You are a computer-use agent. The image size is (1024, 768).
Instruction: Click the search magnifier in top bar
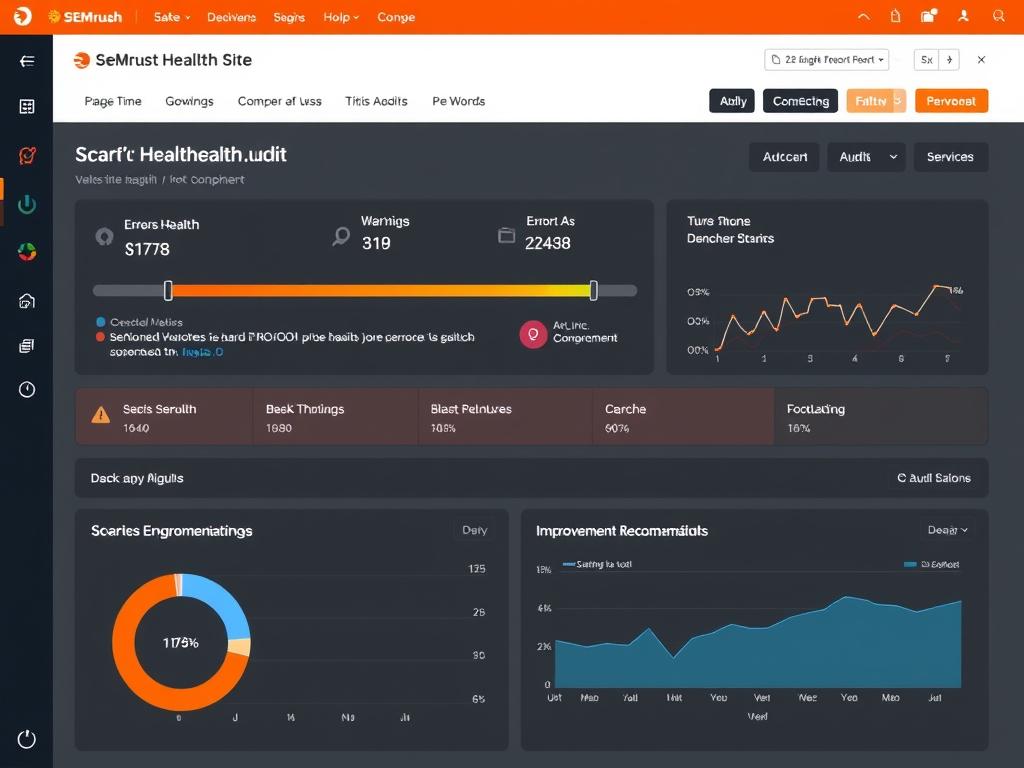[x=999, y=16]
